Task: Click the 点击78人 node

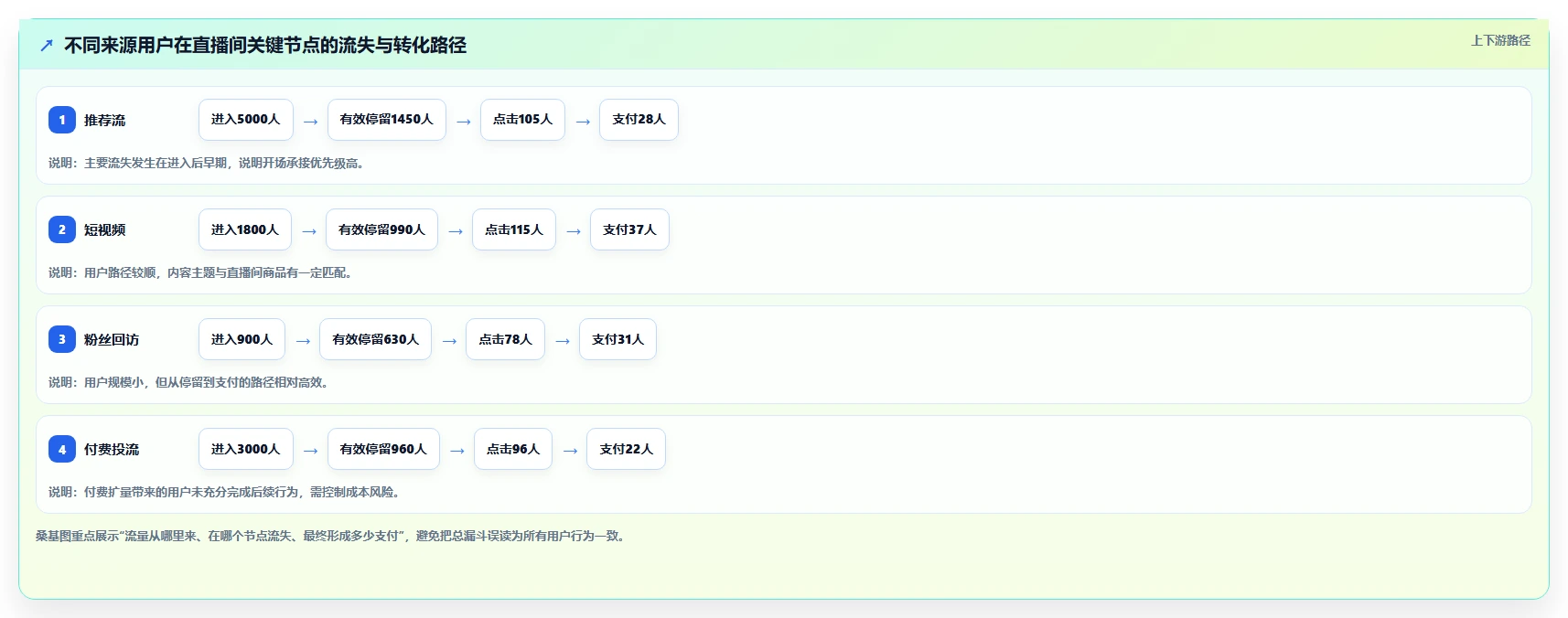Action: point(505,339)
